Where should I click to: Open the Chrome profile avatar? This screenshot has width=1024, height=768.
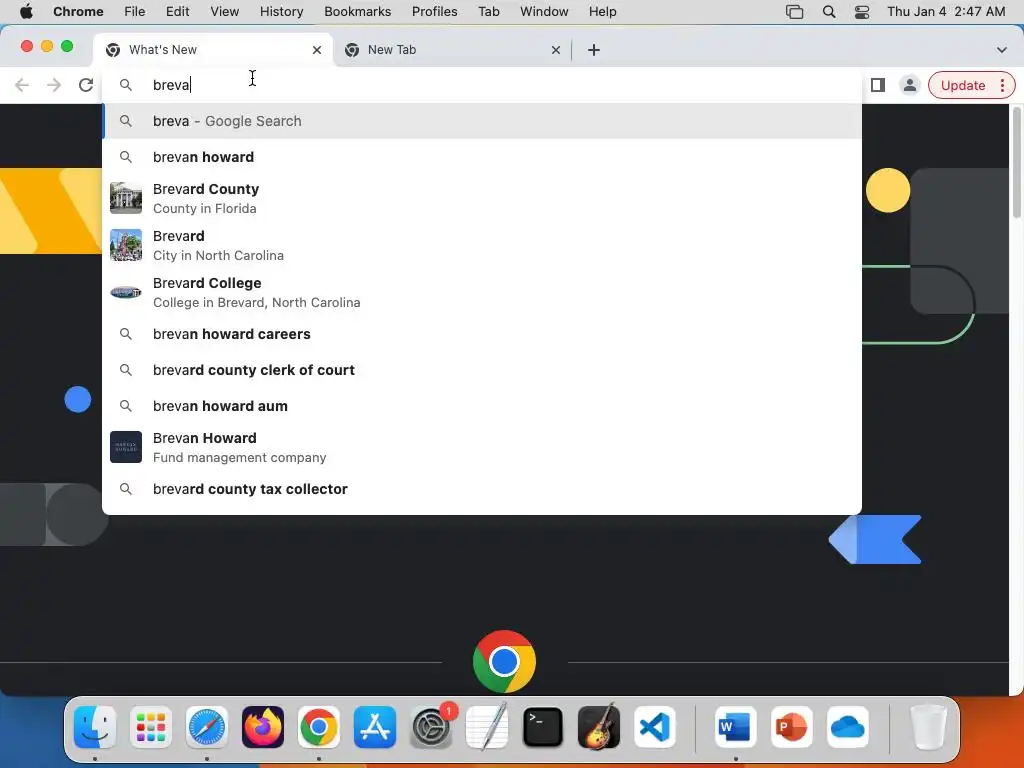pos(909,85)
